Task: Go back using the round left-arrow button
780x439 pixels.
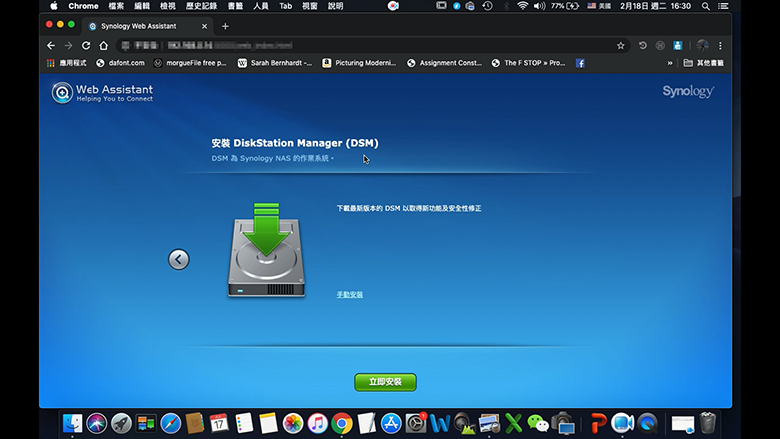Action: coord(179,259)
